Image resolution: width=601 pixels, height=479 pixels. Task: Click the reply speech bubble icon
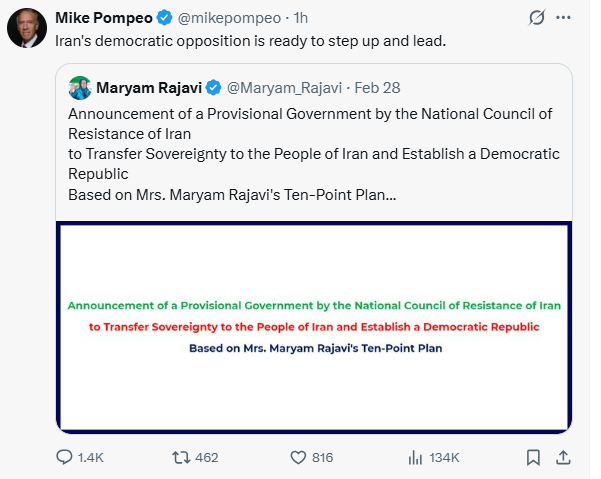[x=65, y=457]
